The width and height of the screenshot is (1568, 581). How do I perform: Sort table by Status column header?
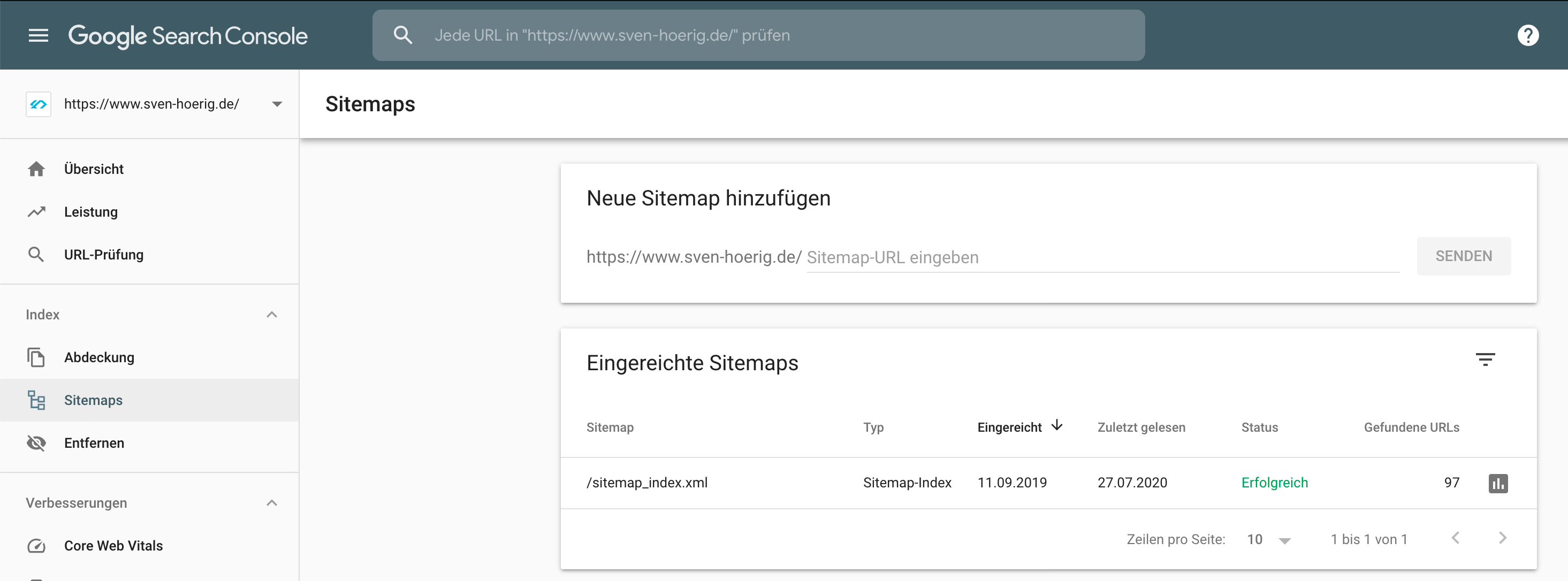click(x=1259, y=427)
